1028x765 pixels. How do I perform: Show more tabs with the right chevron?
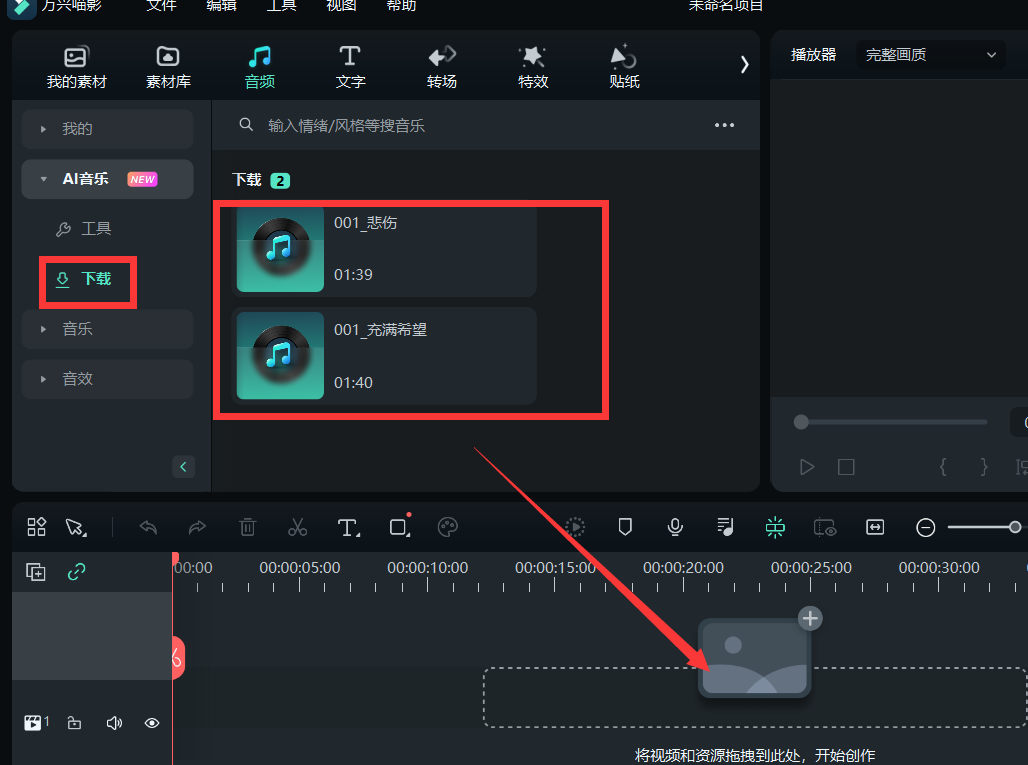[x=744, y=64]
